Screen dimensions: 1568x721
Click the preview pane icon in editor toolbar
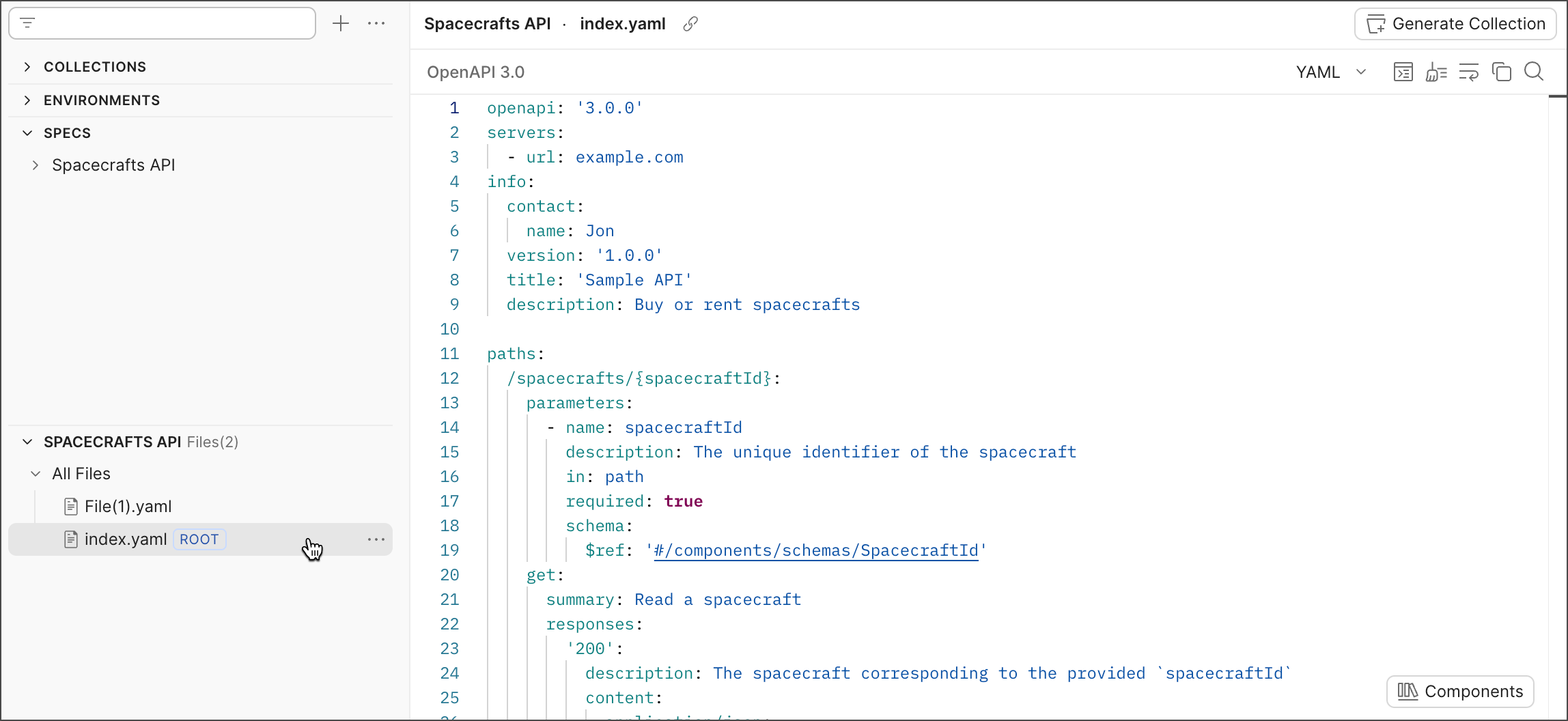[1403, 72]
